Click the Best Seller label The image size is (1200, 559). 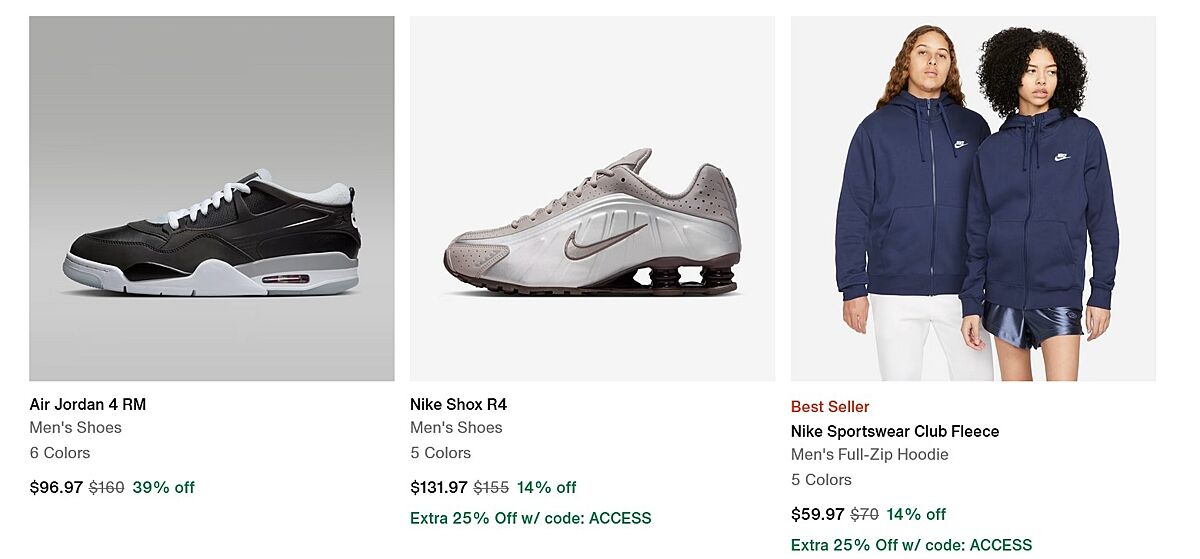[830, 407]
